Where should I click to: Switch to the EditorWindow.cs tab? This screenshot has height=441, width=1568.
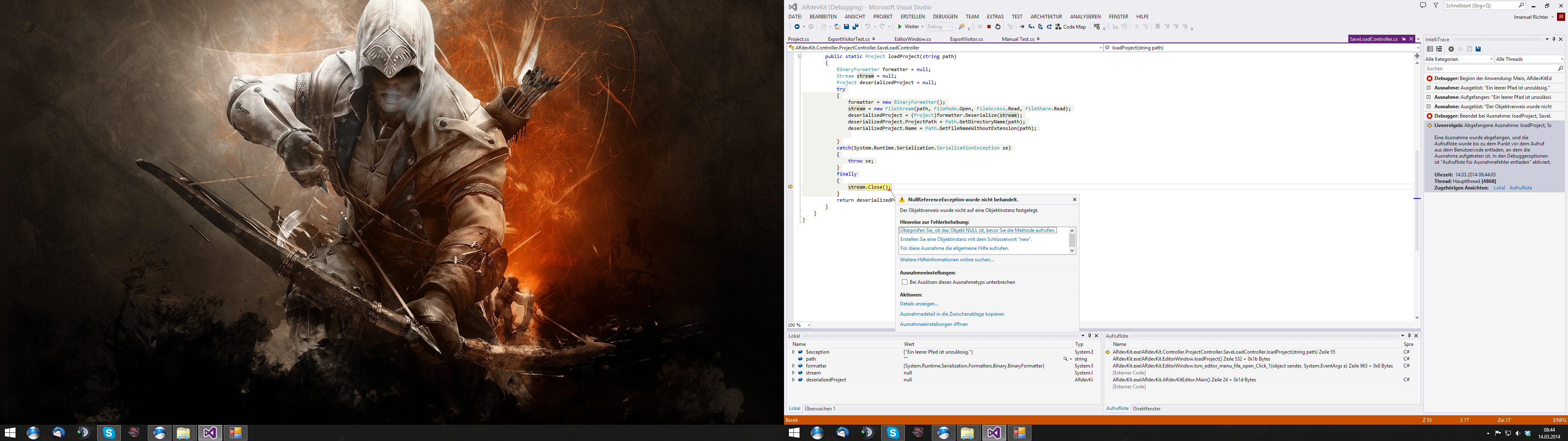pyautogui.click(x=913, y=39)
